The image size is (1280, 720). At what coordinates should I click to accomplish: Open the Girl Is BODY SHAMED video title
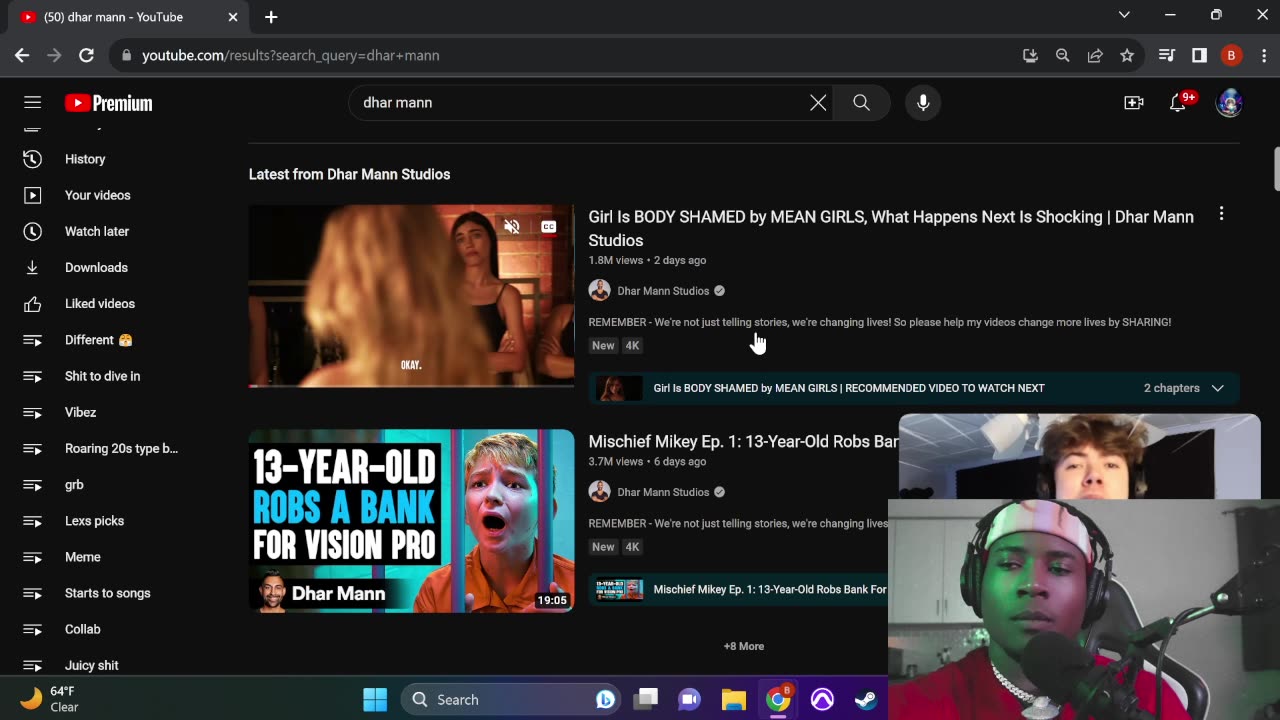(891, 228)
